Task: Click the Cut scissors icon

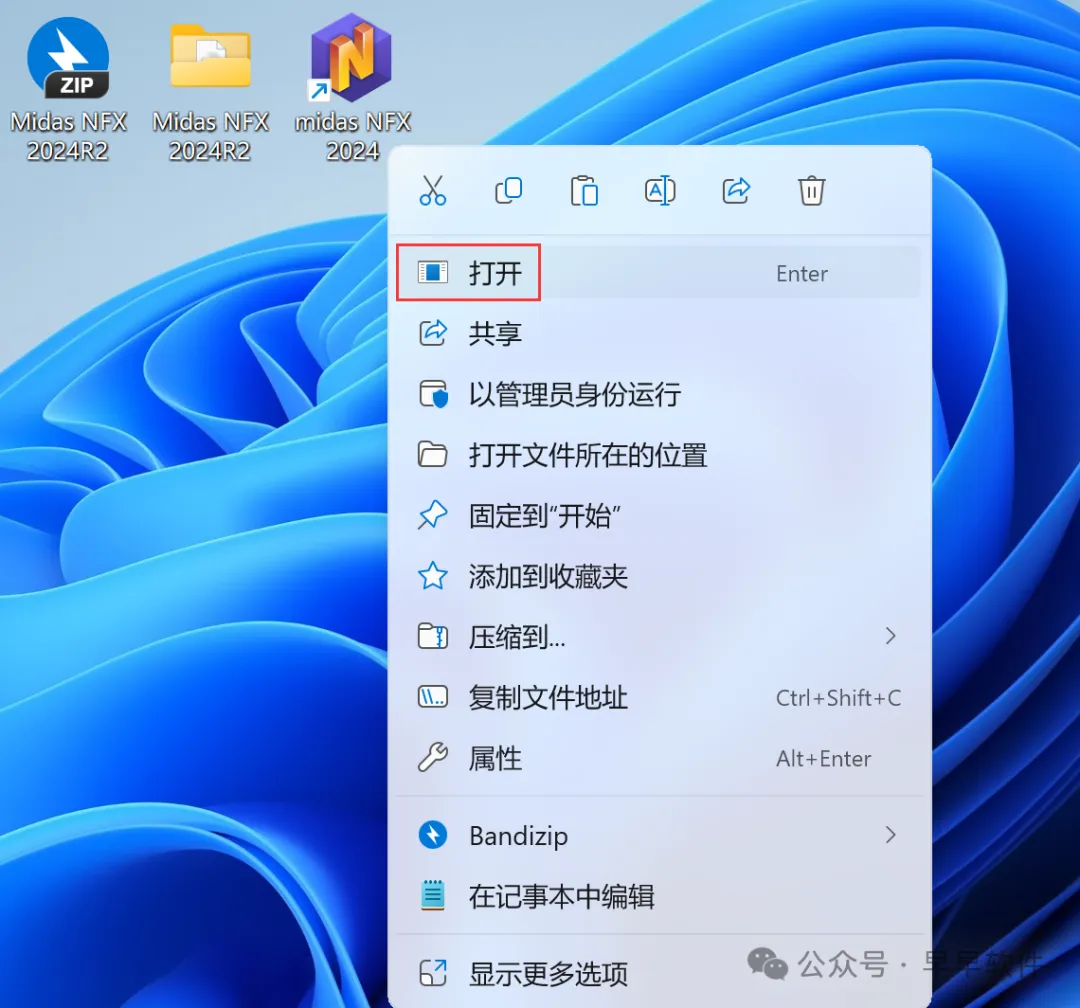Action: pos(433,191)
